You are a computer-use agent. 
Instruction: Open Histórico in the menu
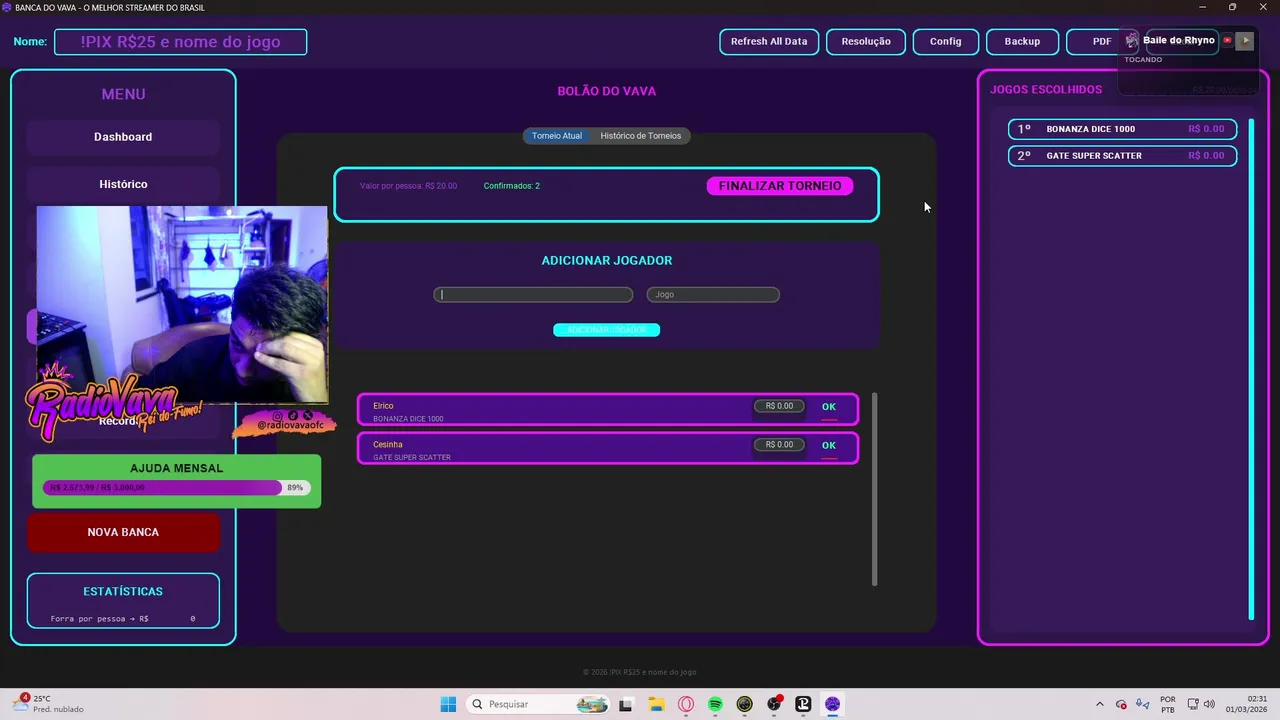[123, 184]
